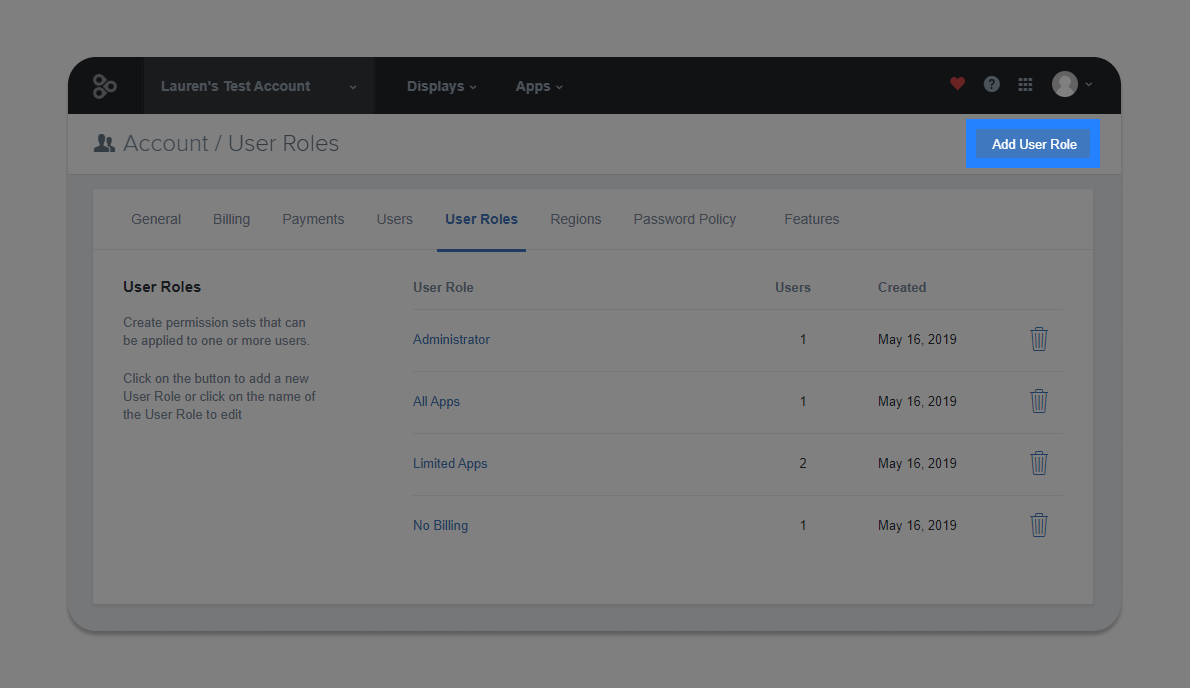This screenshot has height=688, width=1190.
Task: Click the user avatar icon
Action: tap(1065, 84)
